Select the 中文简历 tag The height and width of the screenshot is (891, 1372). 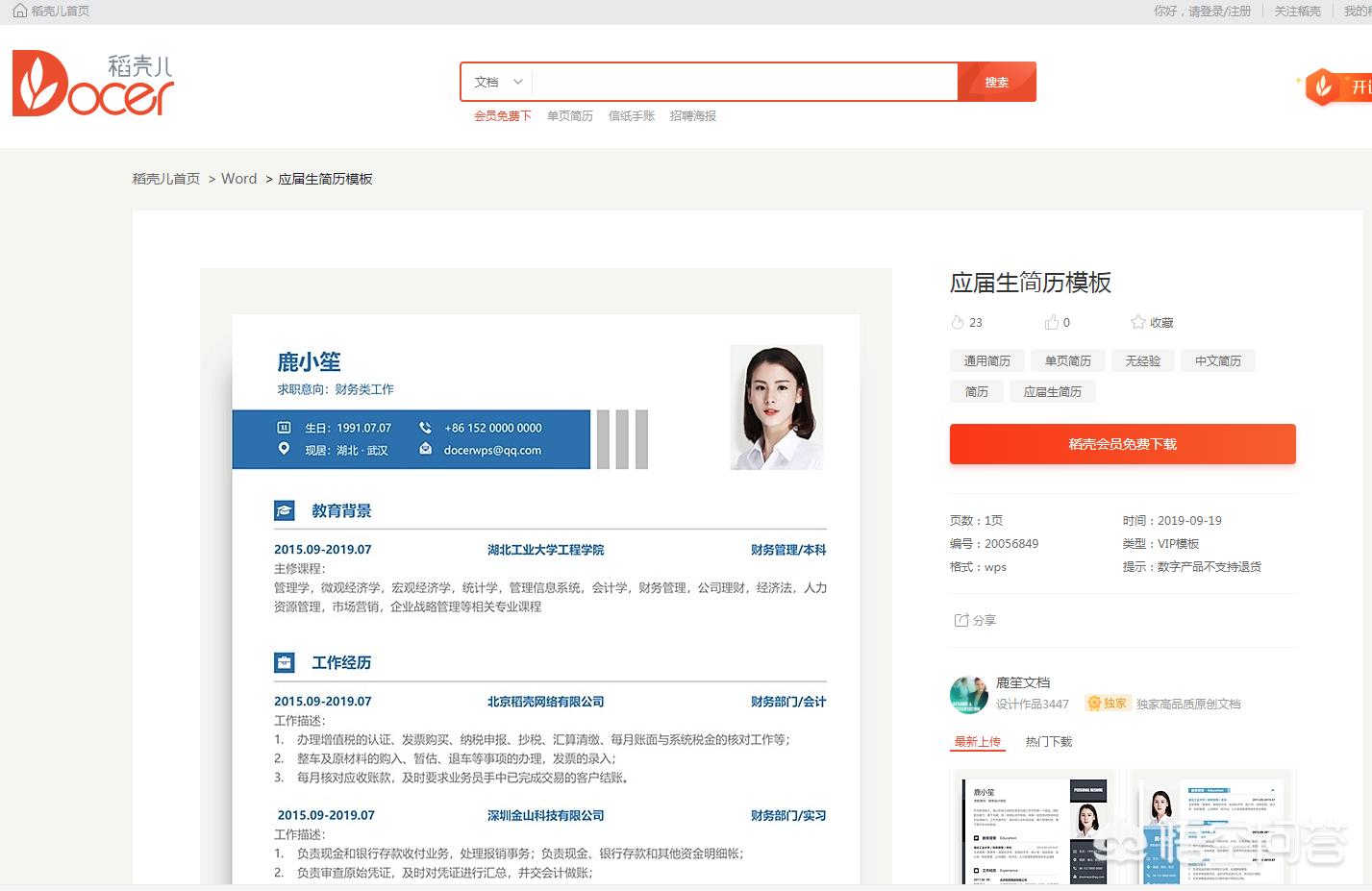[1218, 360]
